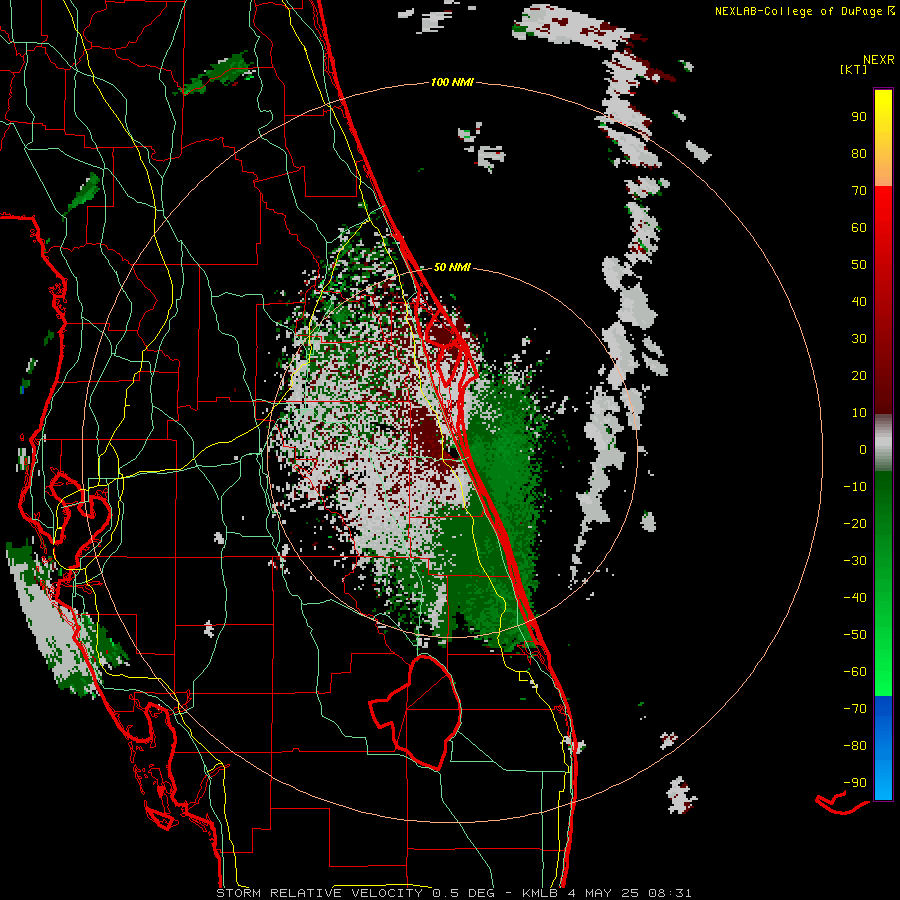900x900 pixels.
Task: Click the 20 value on velocity scale
Action: [859, 375]
